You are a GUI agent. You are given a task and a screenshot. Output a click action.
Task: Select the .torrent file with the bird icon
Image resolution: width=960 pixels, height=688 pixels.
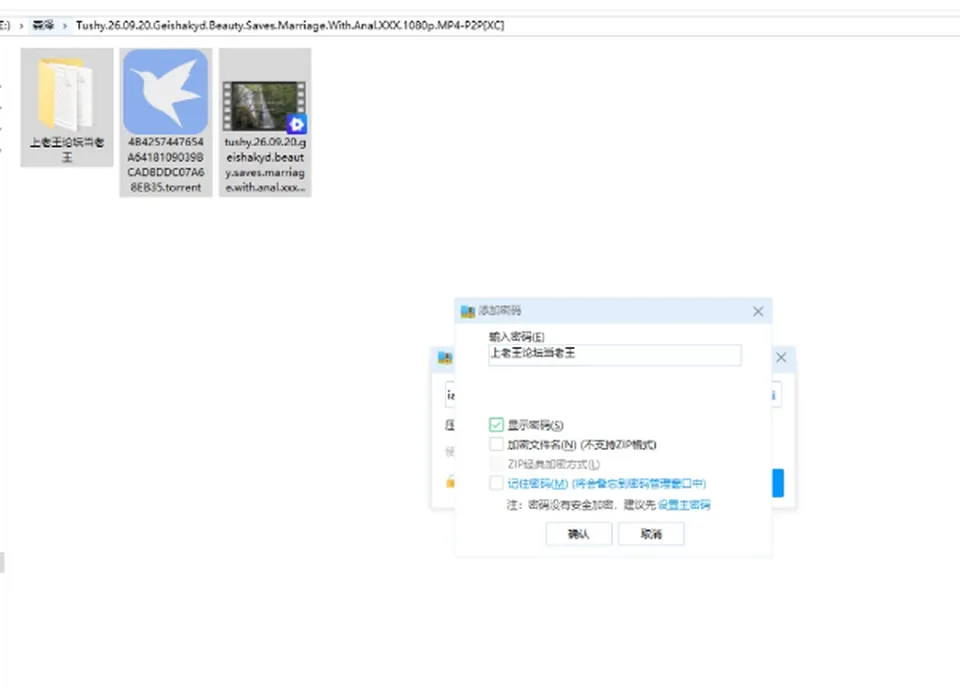pos(166,122)
